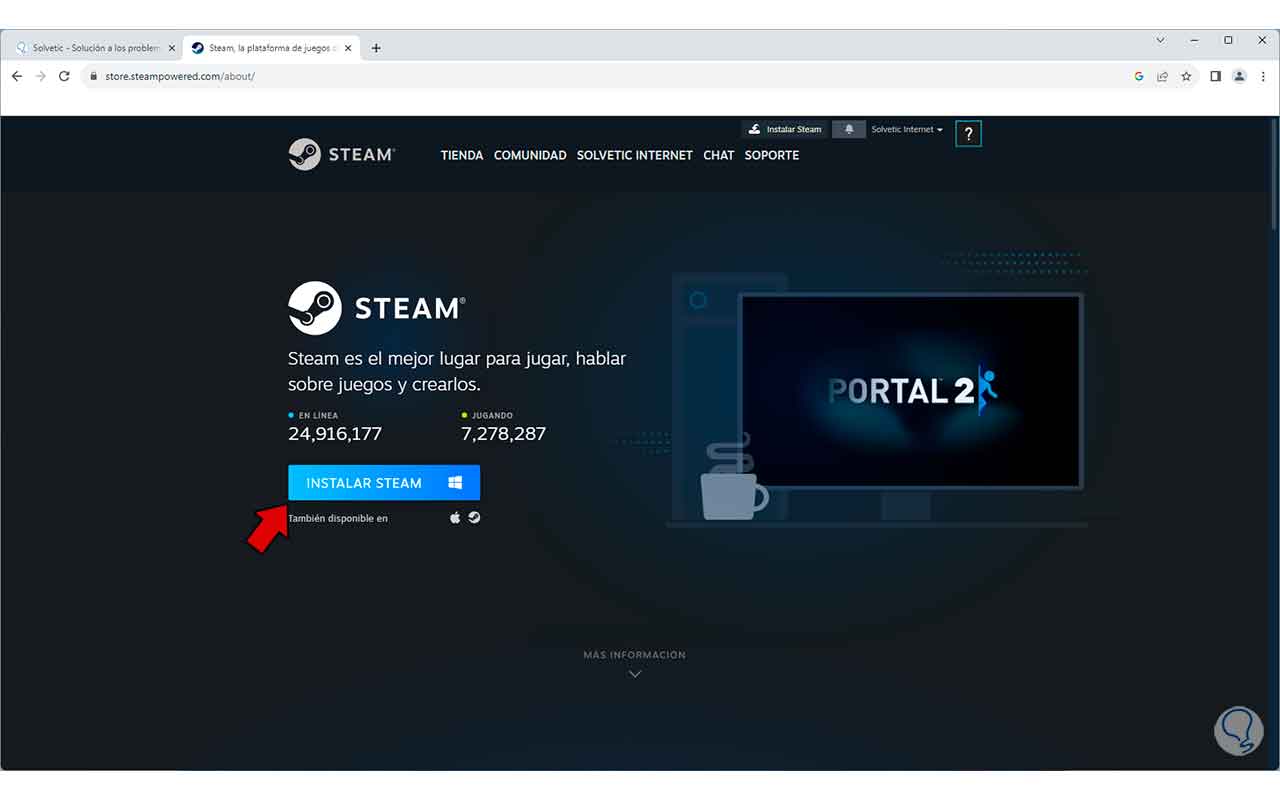Close the Steam browser tab
1280x800 pixels.
pyautogui.click(x=346, y=48)
